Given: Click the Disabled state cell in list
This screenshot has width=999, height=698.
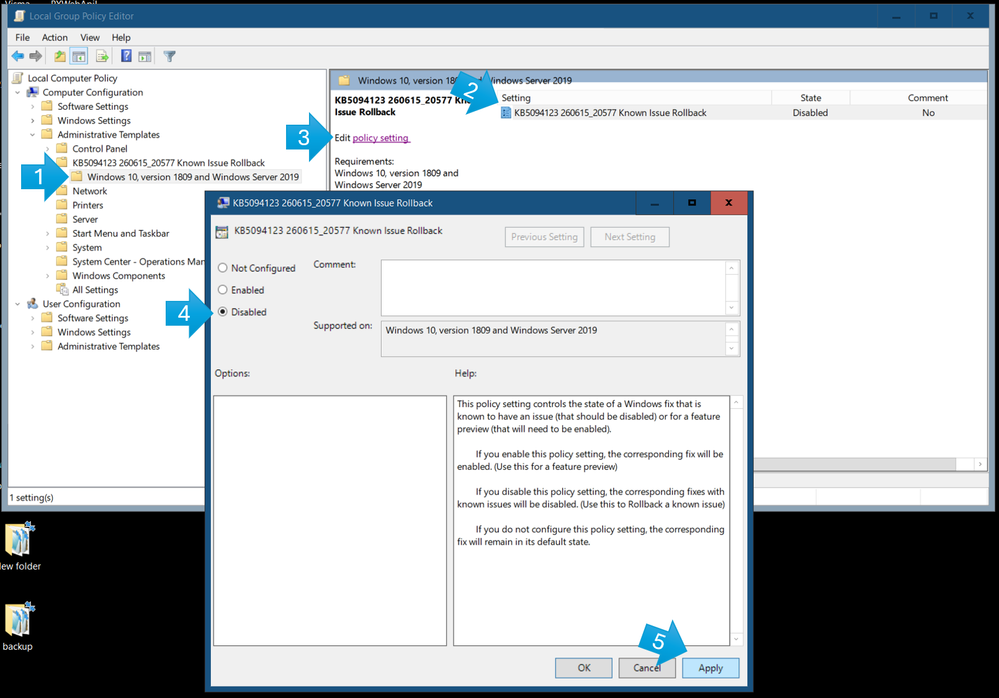Looking at the screenshot, I should tap(810, 113).
